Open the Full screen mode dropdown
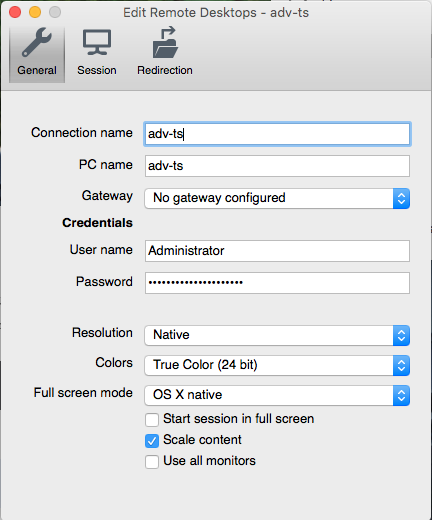Viewport: 432px width, 520px height. pos(277,395)
